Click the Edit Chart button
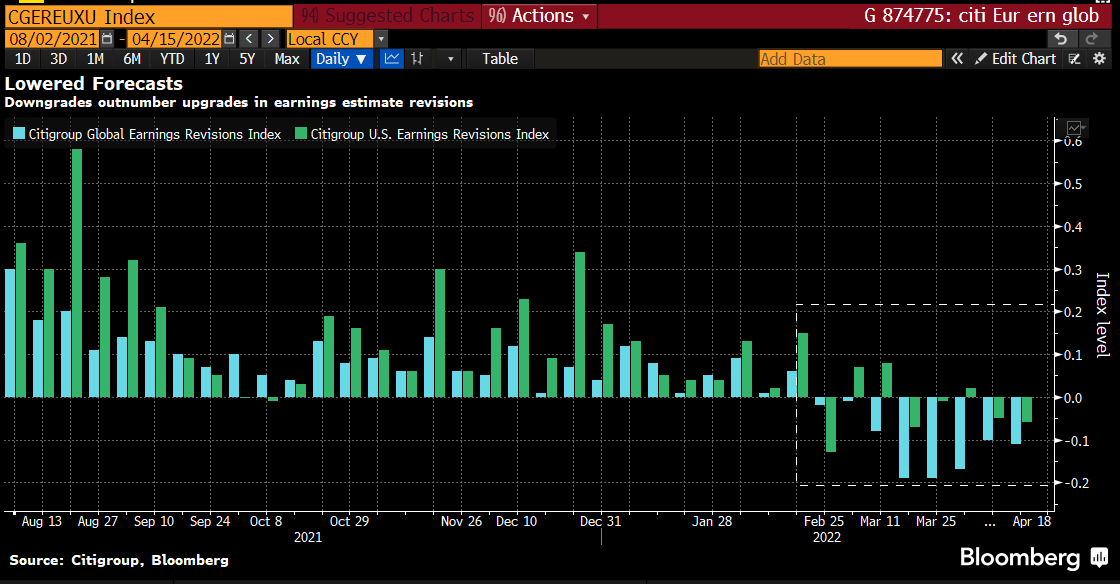This screenshot has height=584, width=1120. click(1016, 59)
